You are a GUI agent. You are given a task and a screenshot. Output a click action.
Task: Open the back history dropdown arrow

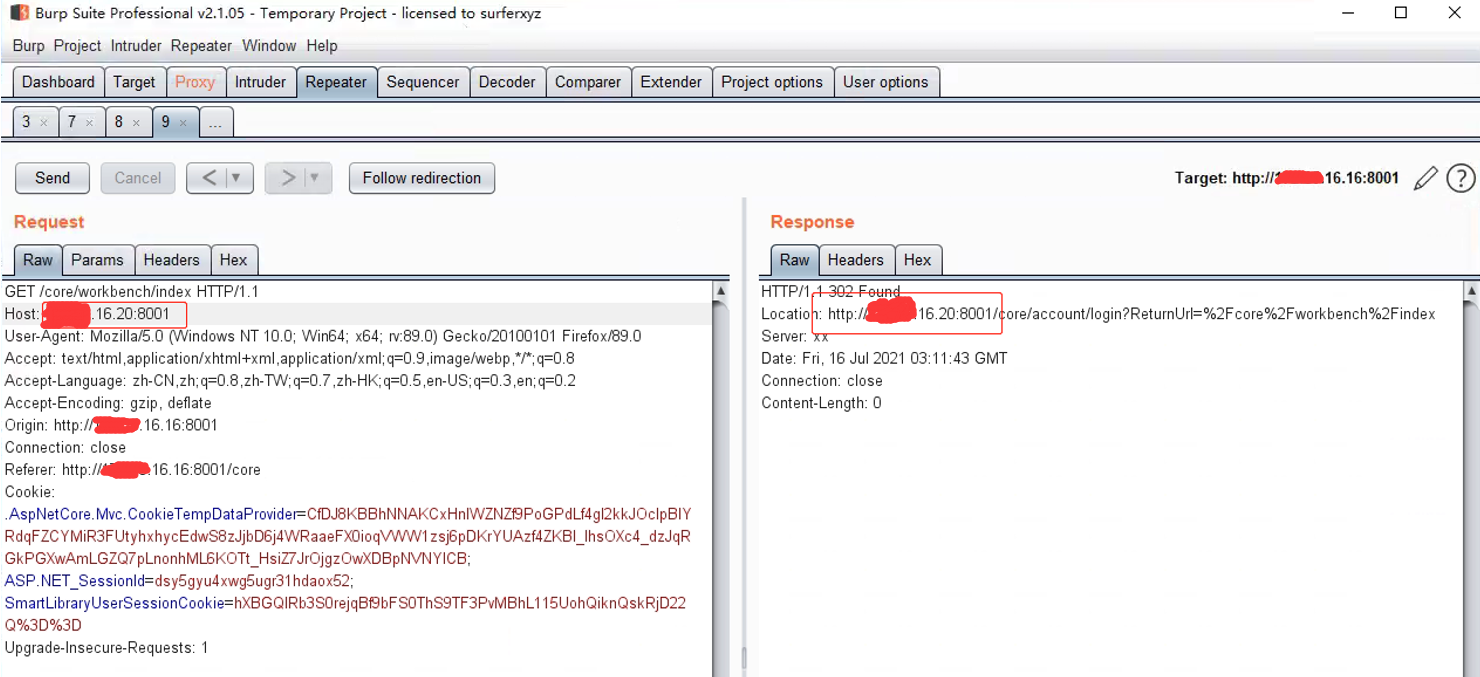(x=237, y=178)
